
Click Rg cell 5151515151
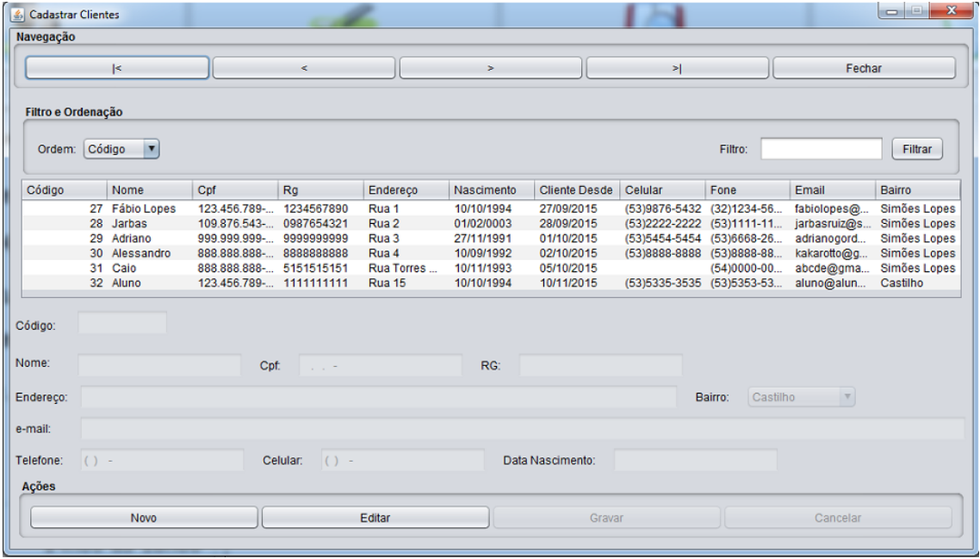321,268
